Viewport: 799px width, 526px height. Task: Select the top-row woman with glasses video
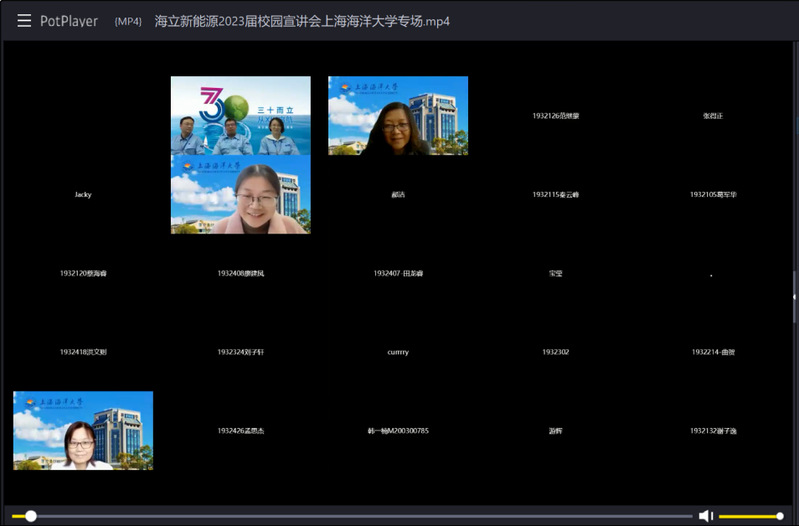[x=398, y=115]
